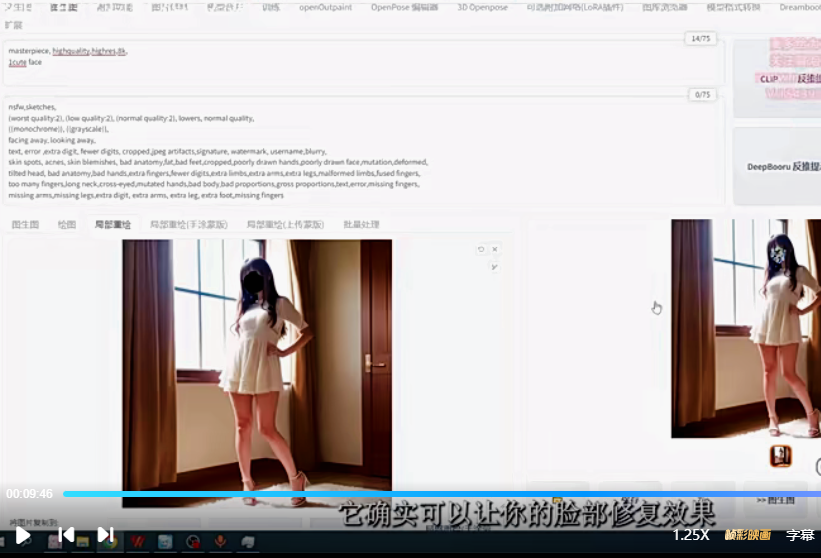Viewport: 821px width, 558px height.
Task: Switch to the 3D Openpose tab
Action: tap(482, 7)
